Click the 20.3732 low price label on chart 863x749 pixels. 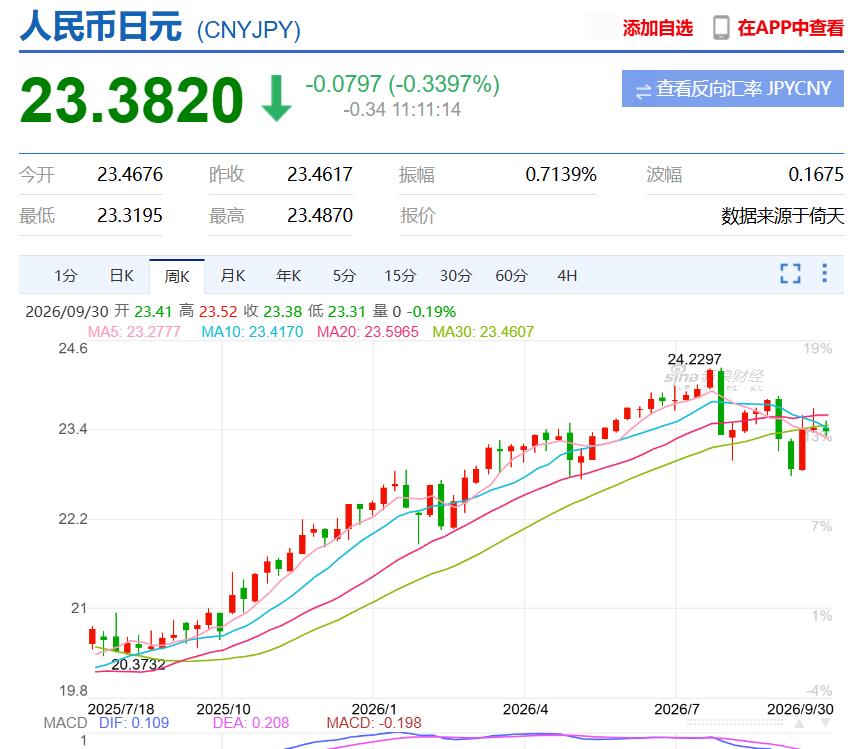click(138, 665)
